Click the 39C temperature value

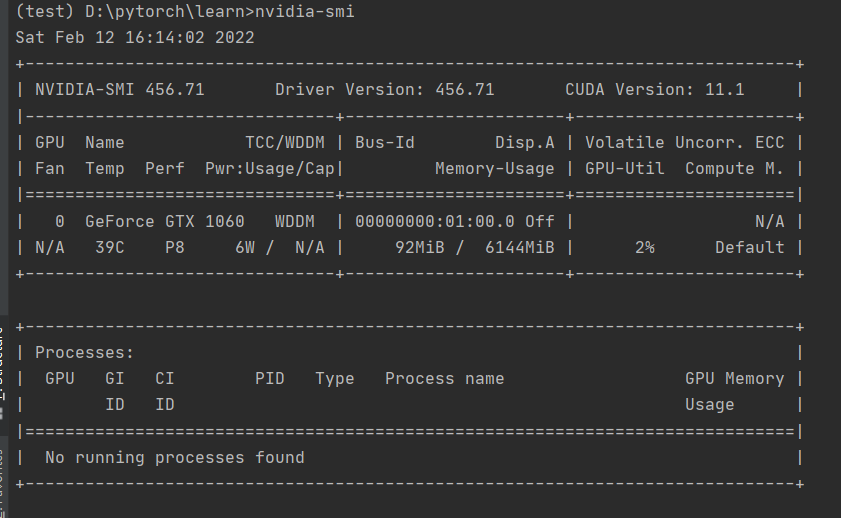[109, 248]
